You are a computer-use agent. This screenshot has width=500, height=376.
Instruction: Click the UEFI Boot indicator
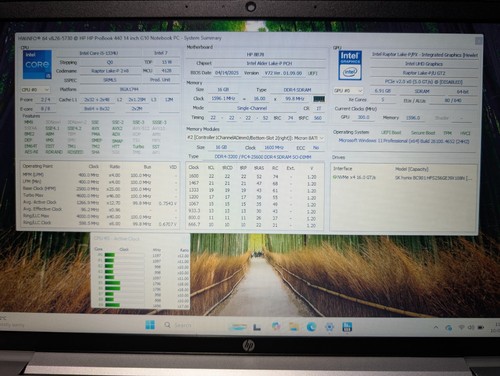point(391,133)
